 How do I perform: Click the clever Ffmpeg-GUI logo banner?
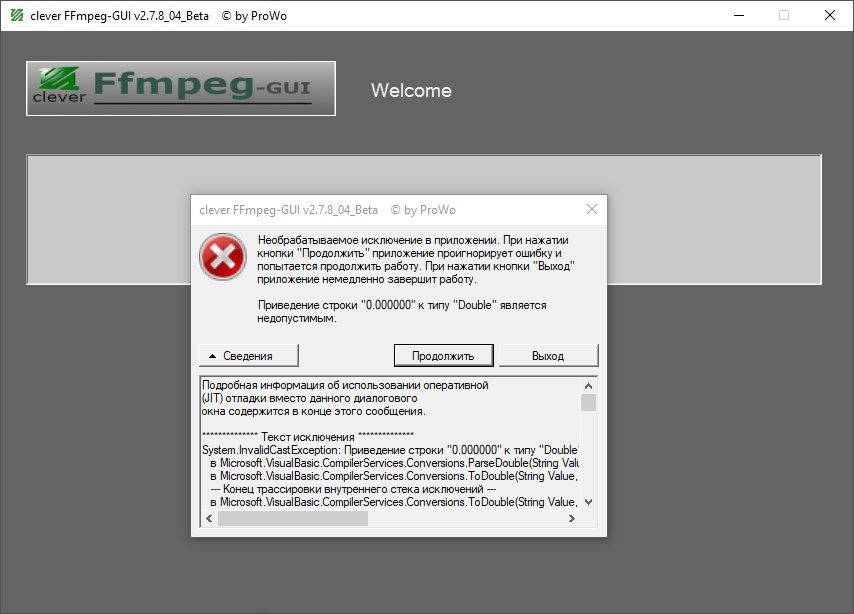181,88
